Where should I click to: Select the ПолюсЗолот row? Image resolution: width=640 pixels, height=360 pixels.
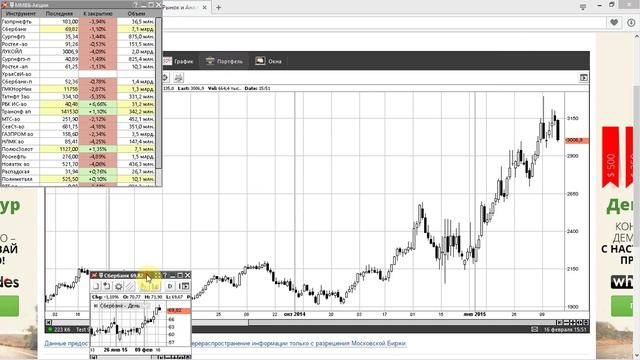pos(78,149)
